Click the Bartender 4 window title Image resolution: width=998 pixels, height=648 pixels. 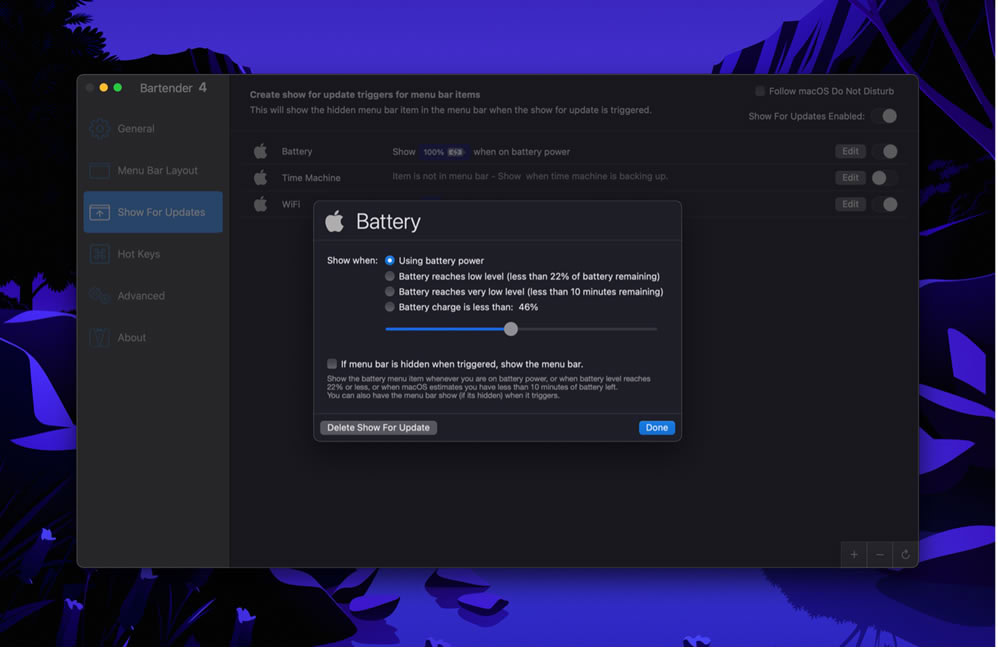(x=173, y=88)
